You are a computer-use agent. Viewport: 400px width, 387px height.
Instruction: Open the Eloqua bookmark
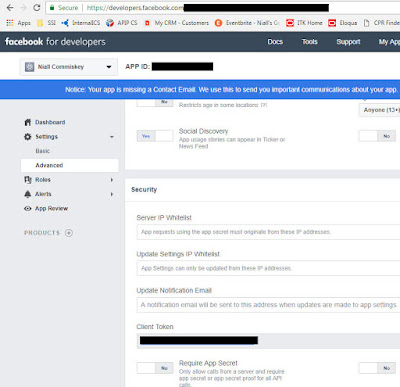click(343, 23)
